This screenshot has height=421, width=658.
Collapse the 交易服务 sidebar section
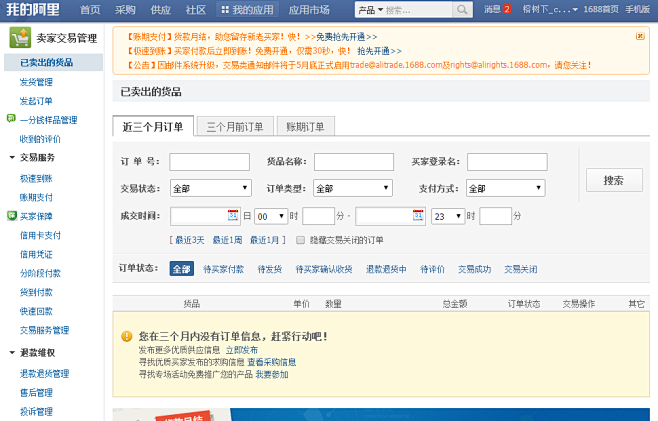[11, 158]
